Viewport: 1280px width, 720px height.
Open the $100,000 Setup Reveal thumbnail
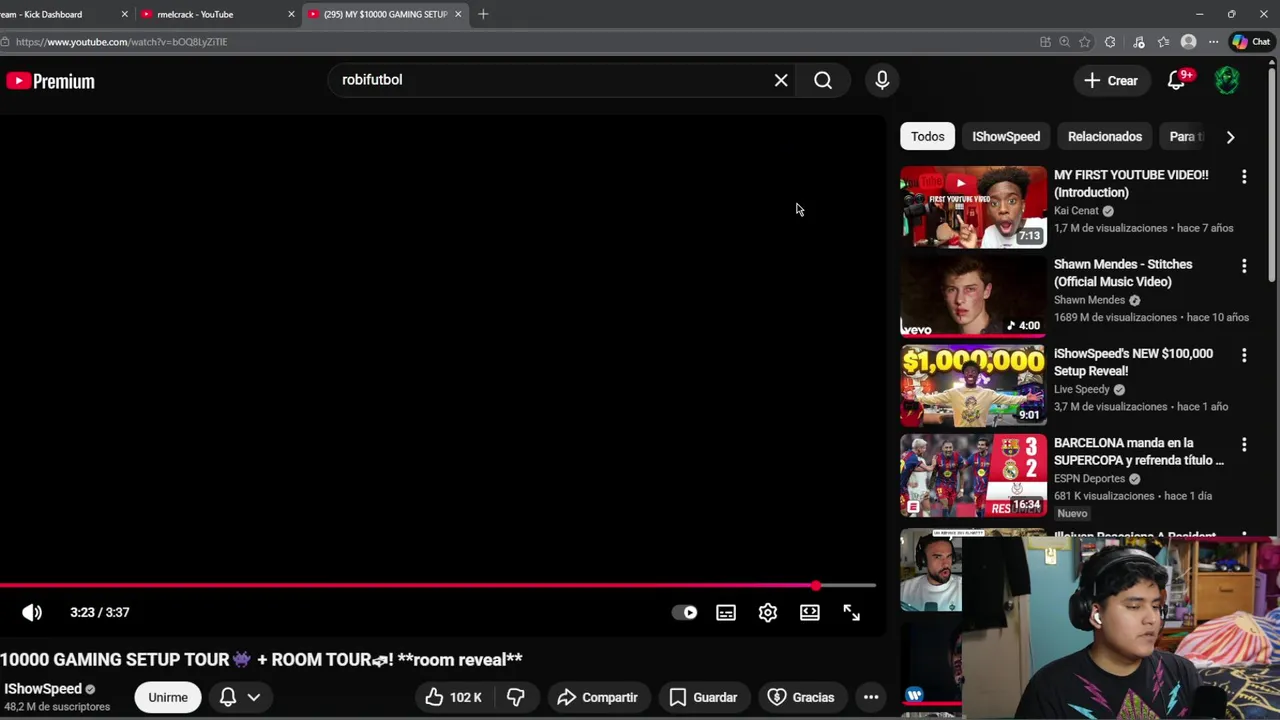coord(973,385)
